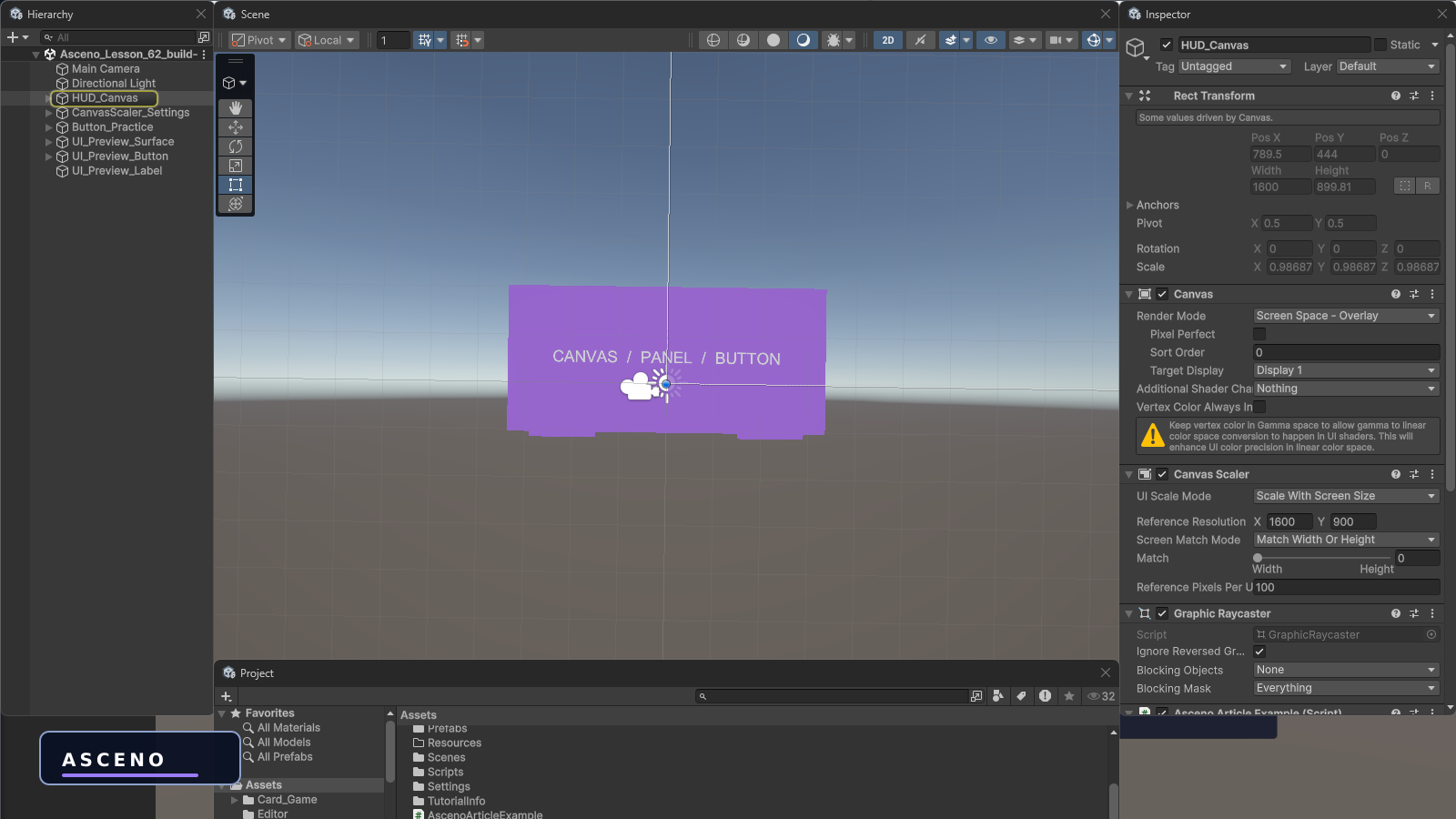Switch to the Project tab

pyautogui.click(x=248, y=673)
